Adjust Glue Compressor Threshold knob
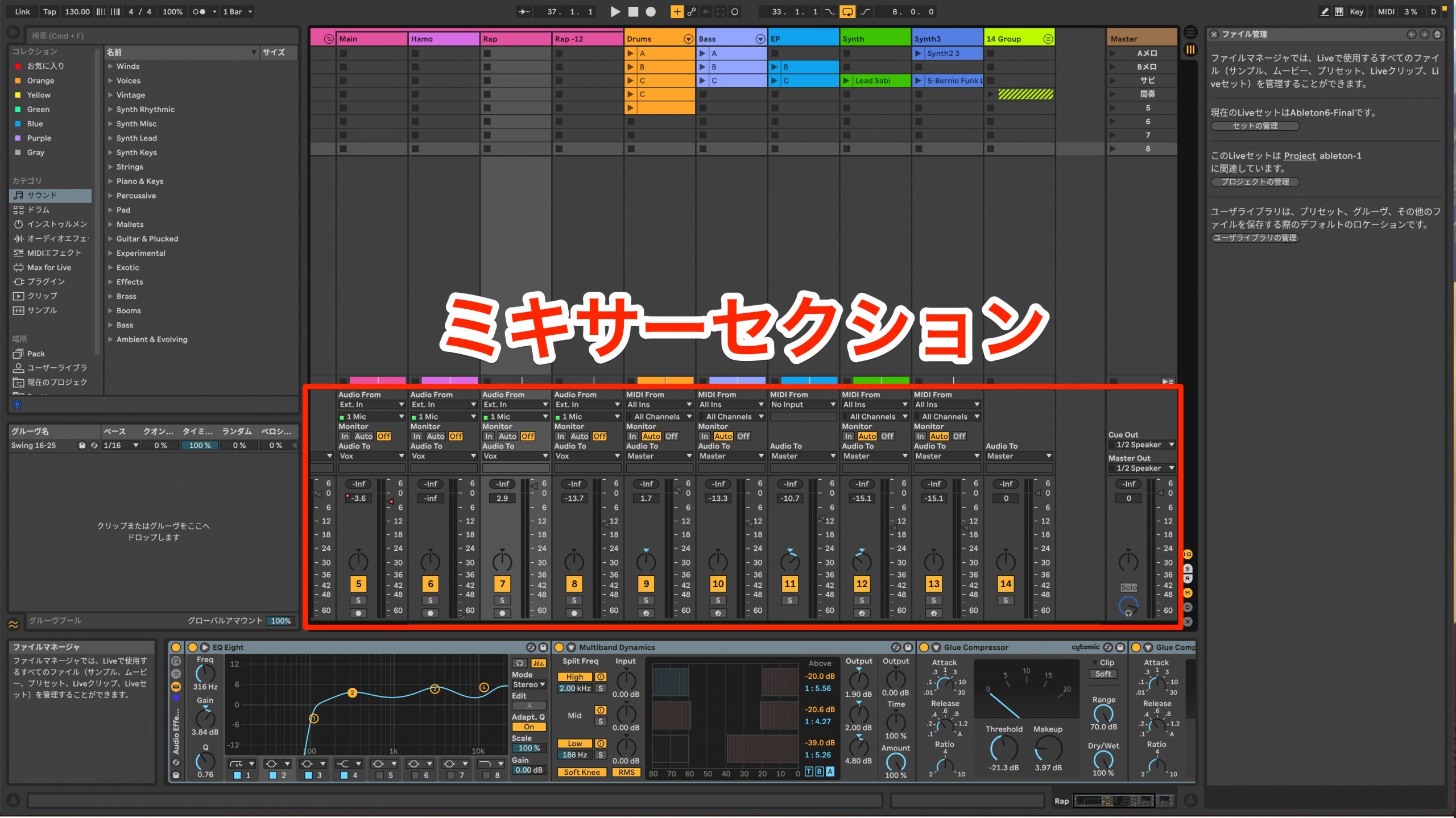Image resolution: width=1456 pixels, height=818 pixels. [1004, 748]
